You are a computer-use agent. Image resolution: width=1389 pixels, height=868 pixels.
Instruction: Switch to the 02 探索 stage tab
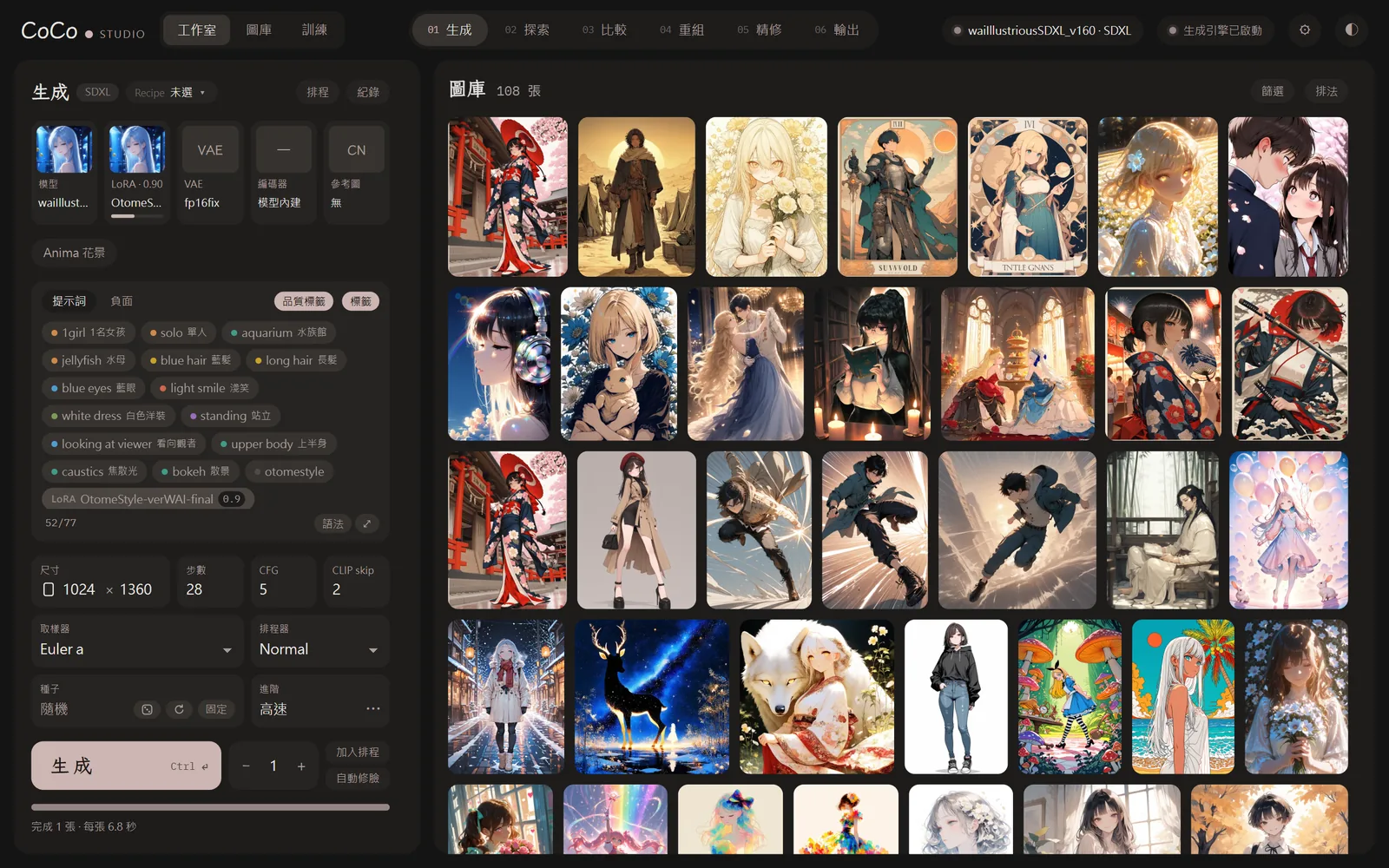pyautogui.click(x=527, y=30)
